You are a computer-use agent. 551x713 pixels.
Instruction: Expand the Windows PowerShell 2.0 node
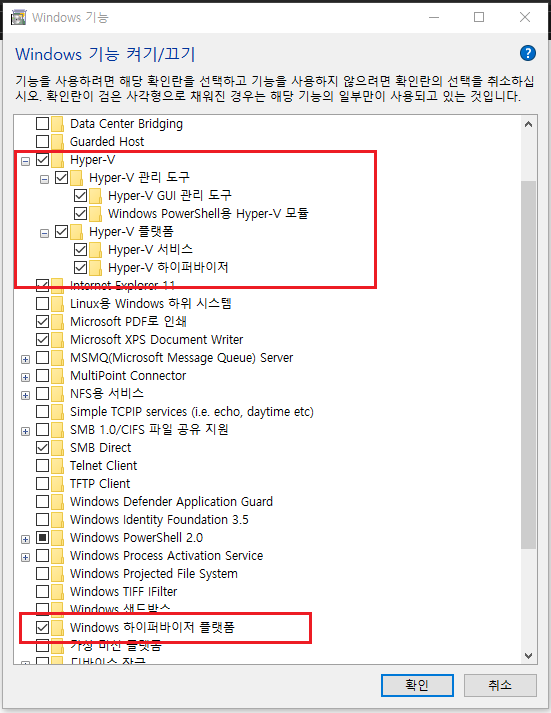click(25, 539)
